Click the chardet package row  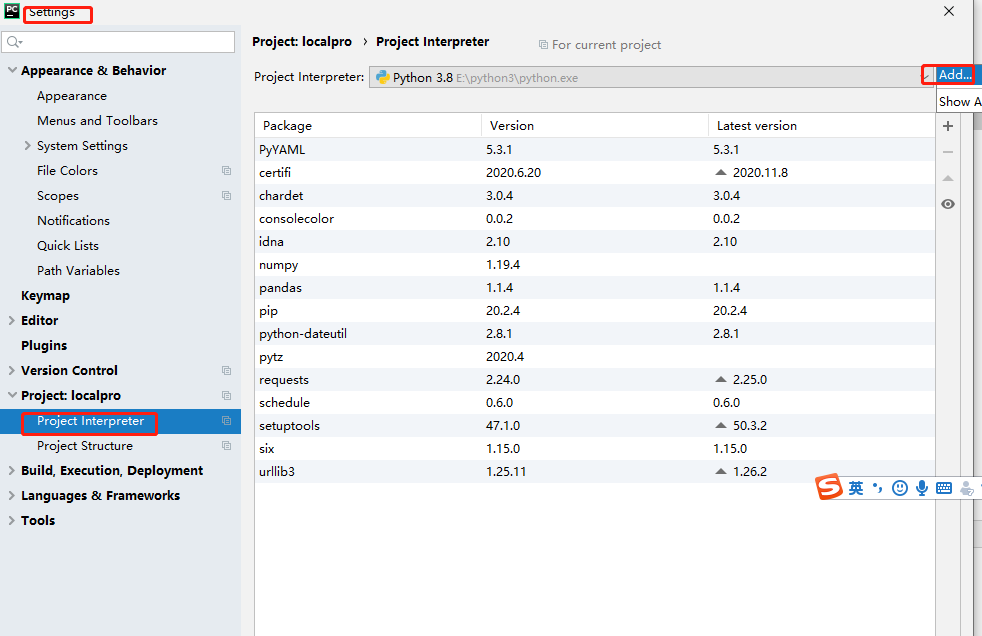tap(595, 196)
